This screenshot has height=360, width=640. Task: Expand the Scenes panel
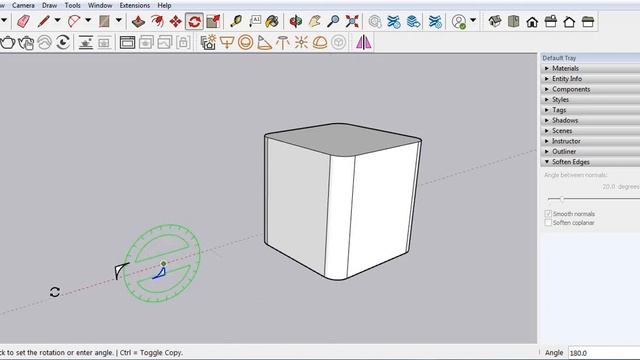(591, 131)
